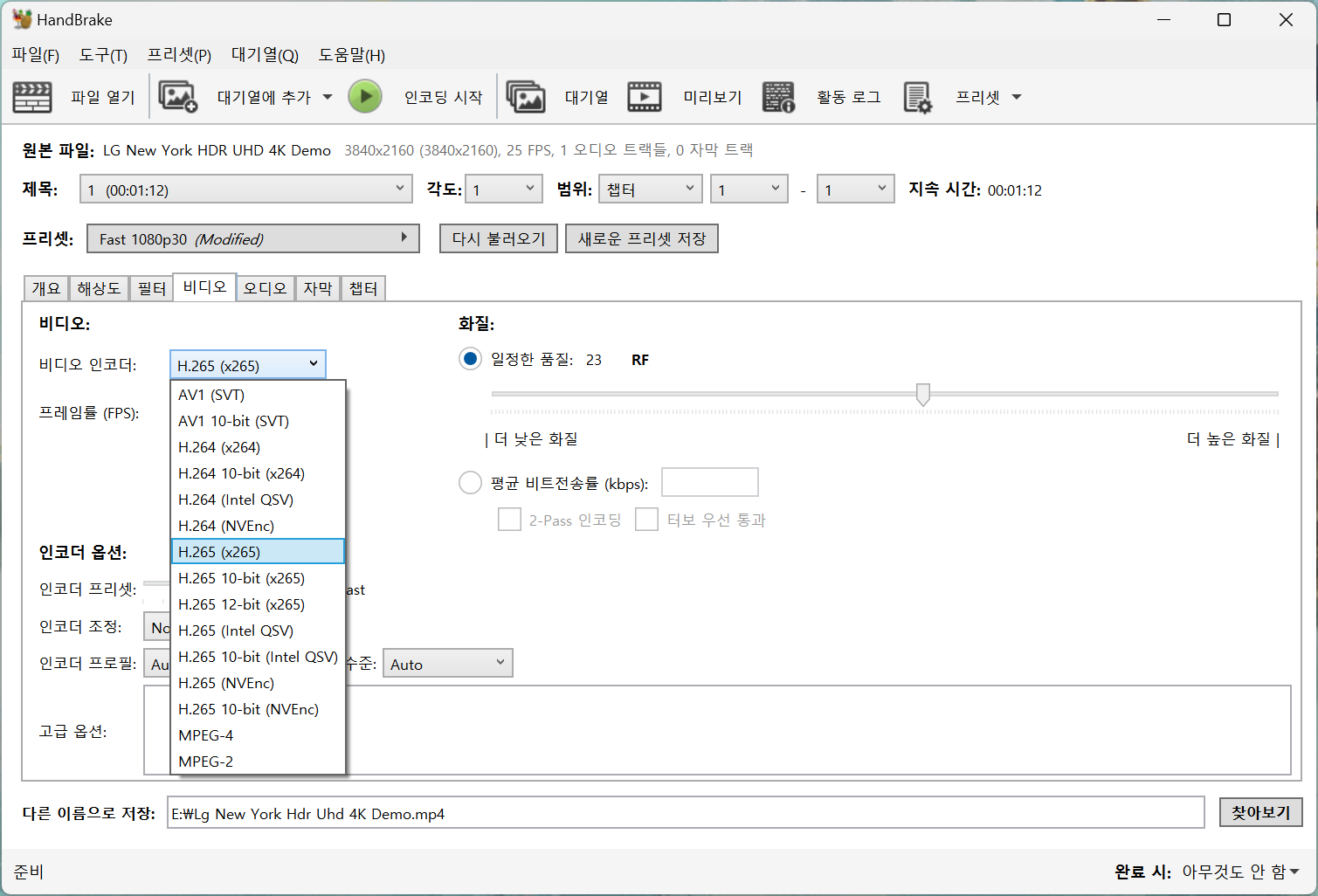Screen dimensions: 1318x896
Task: Click the 미리보기 toolbar label
Action: click(713, 97)
